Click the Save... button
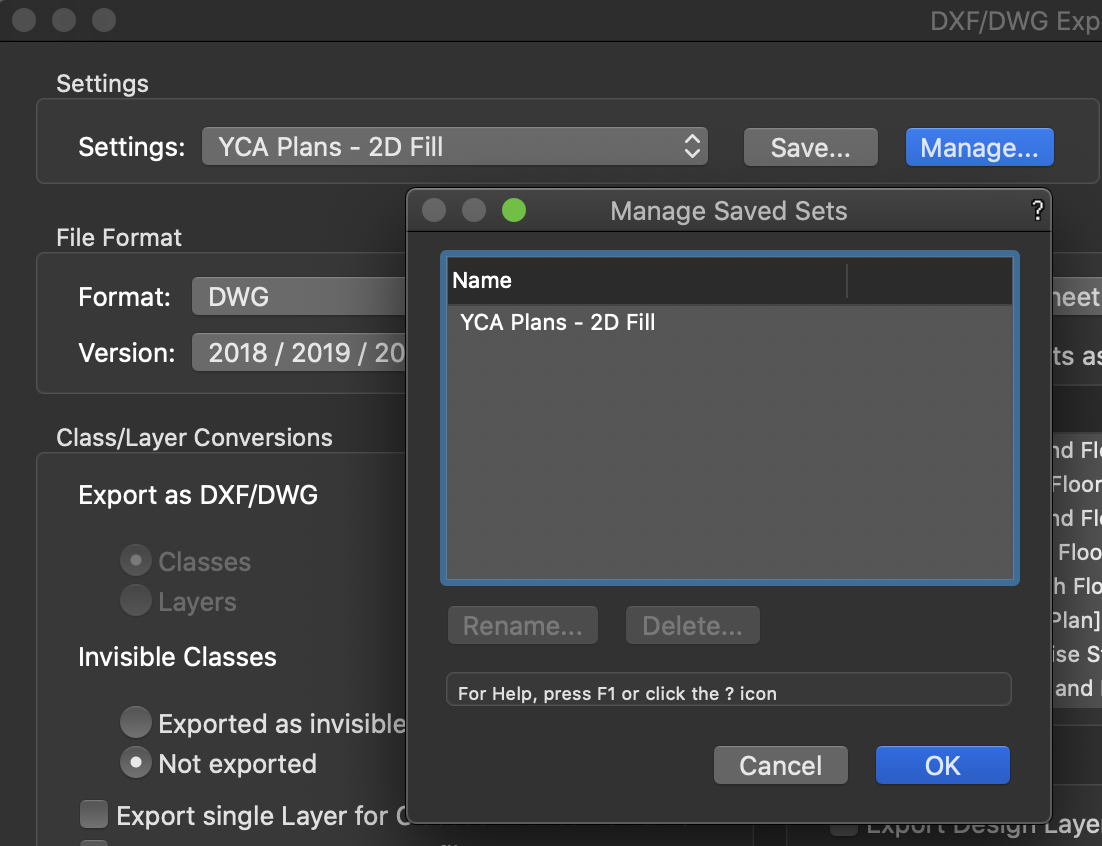This screenshot has height=846, width=1102. point(810,148)
